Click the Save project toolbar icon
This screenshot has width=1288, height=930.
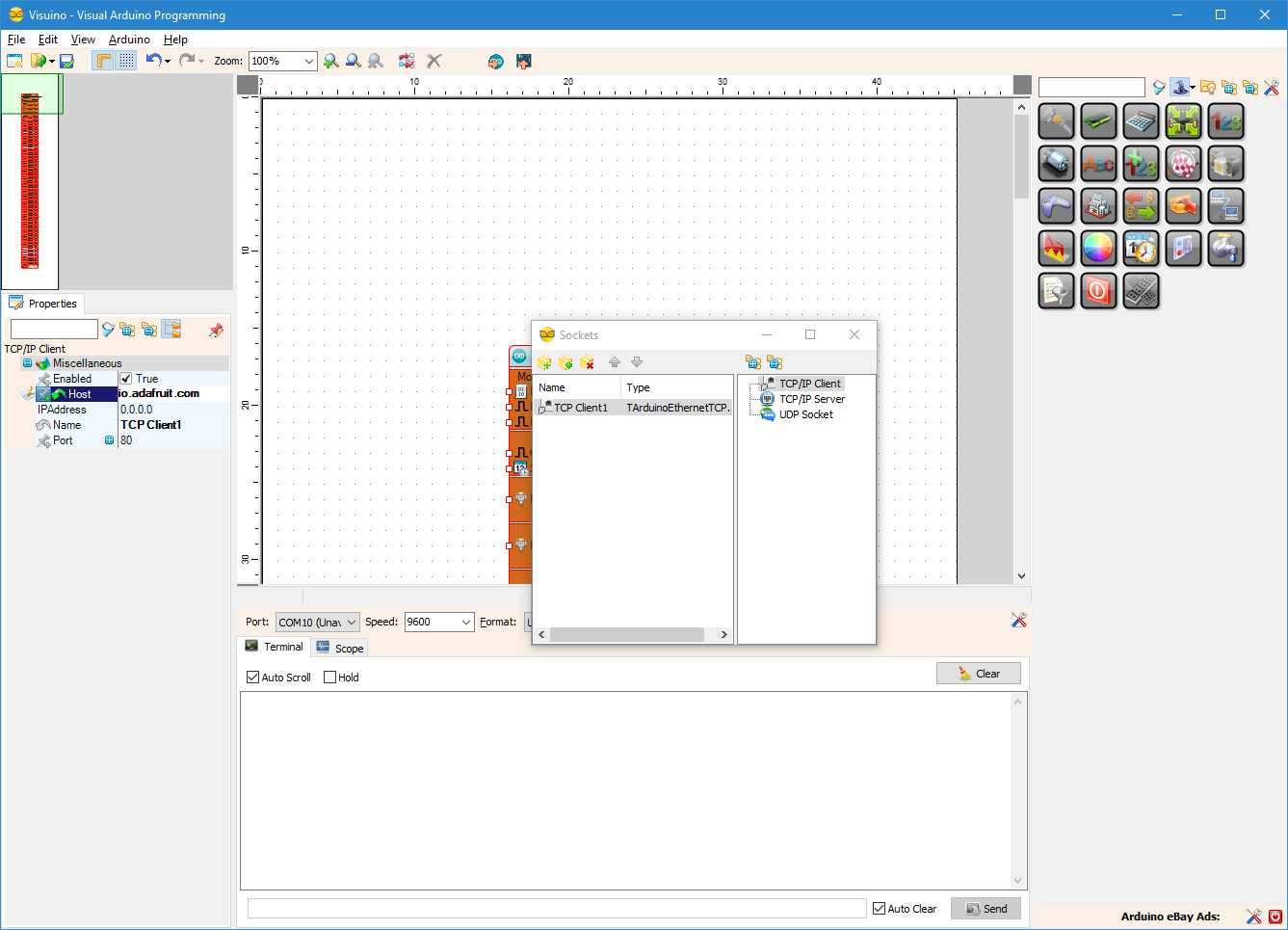pyautogui.click(x=66, y=60)
